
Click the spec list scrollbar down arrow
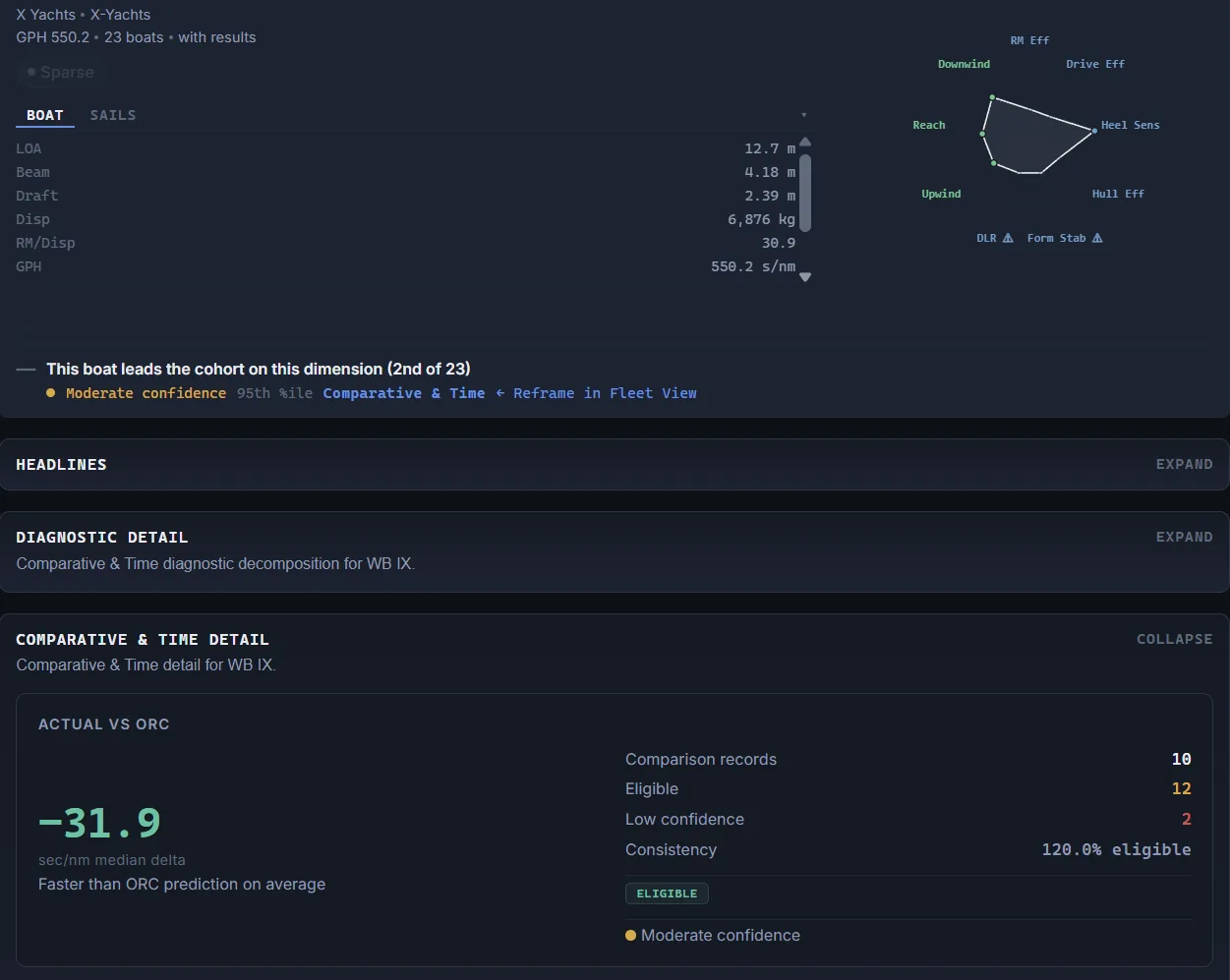point(805,277)
